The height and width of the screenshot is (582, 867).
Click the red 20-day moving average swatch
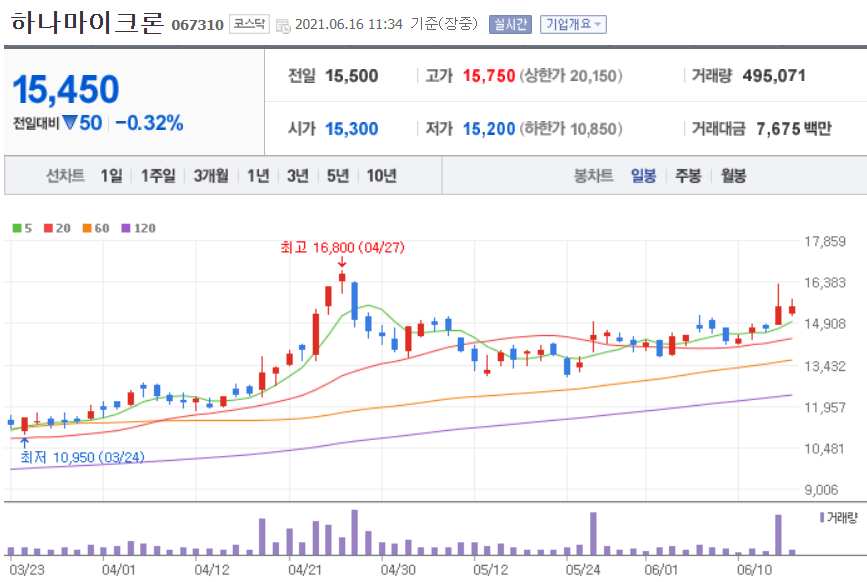[x=48, y=228]
